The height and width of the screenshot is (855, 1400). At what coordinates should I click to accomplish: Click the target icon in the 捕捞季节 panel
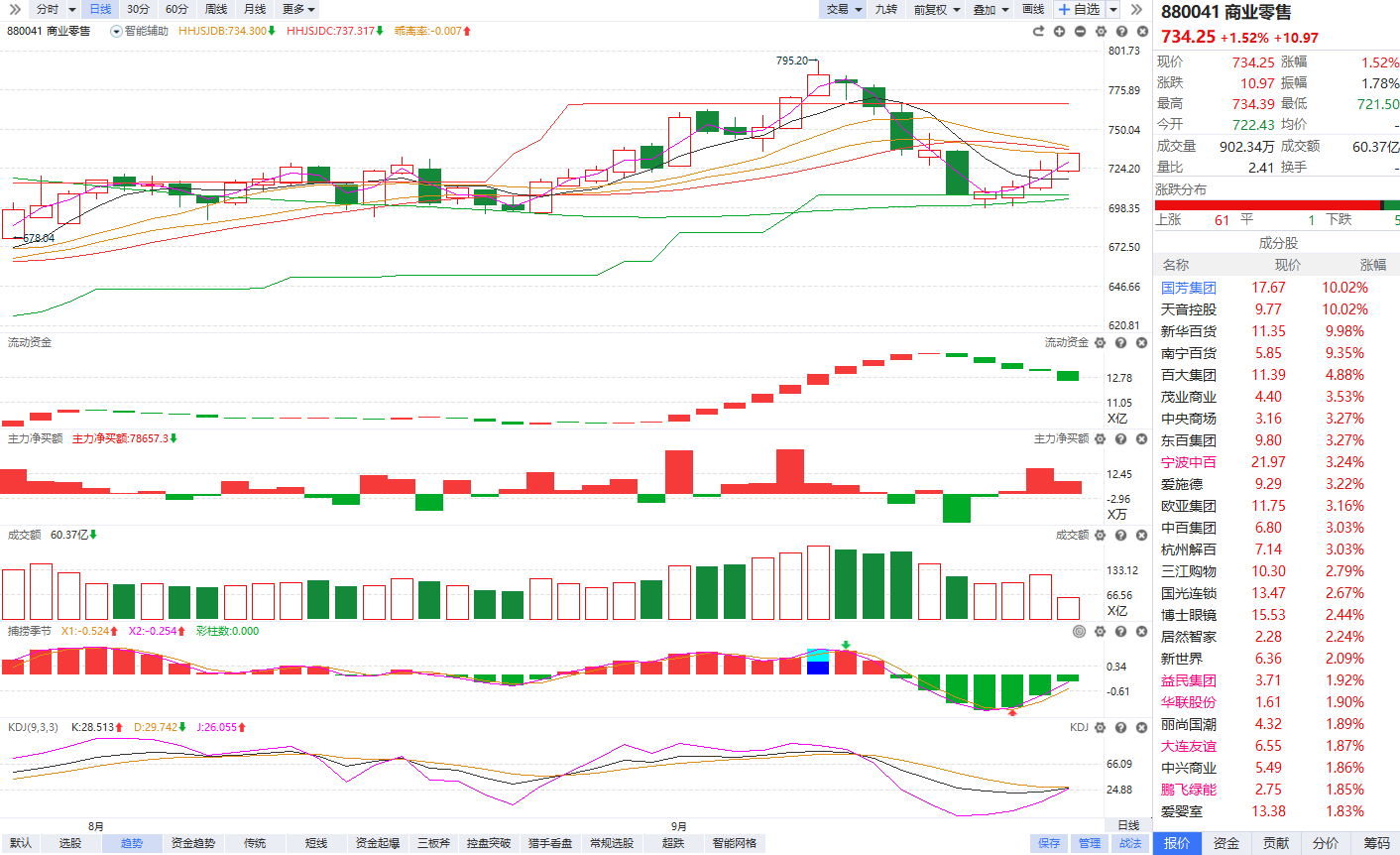click(1079, 632)
